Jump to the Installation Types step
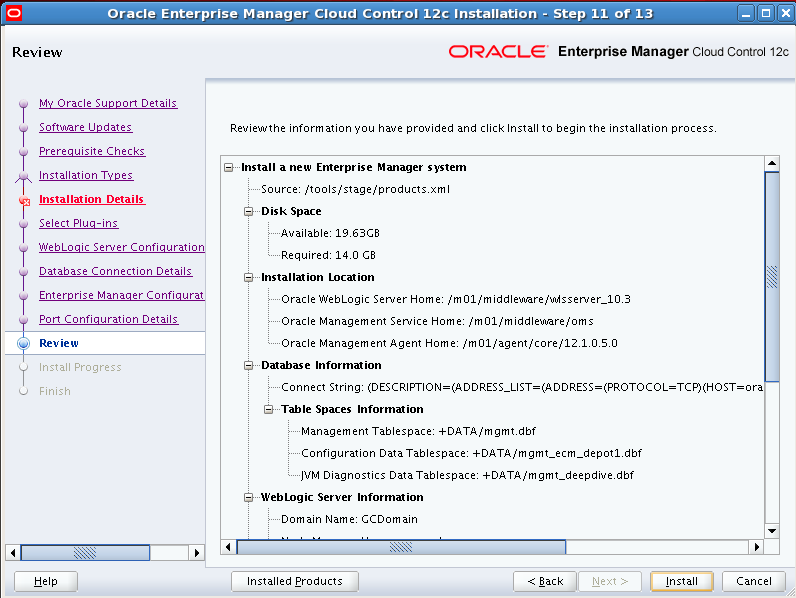The height and width of the screenshot is (598, 796). click(x=86, y=175)
